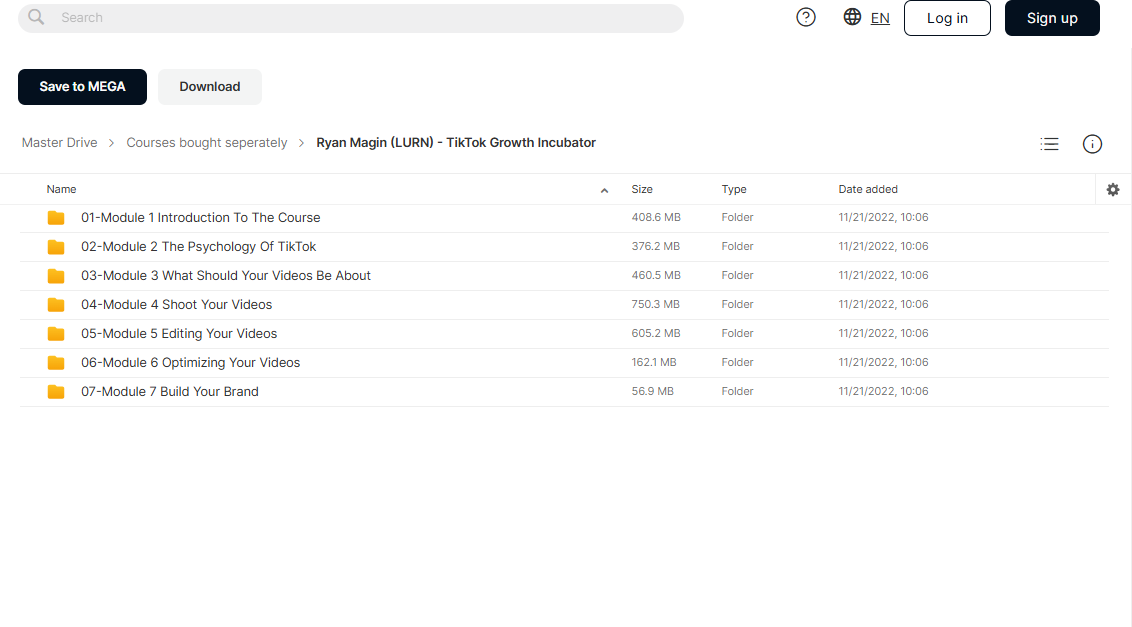Open column settings gear icon

coord(1113,189)
